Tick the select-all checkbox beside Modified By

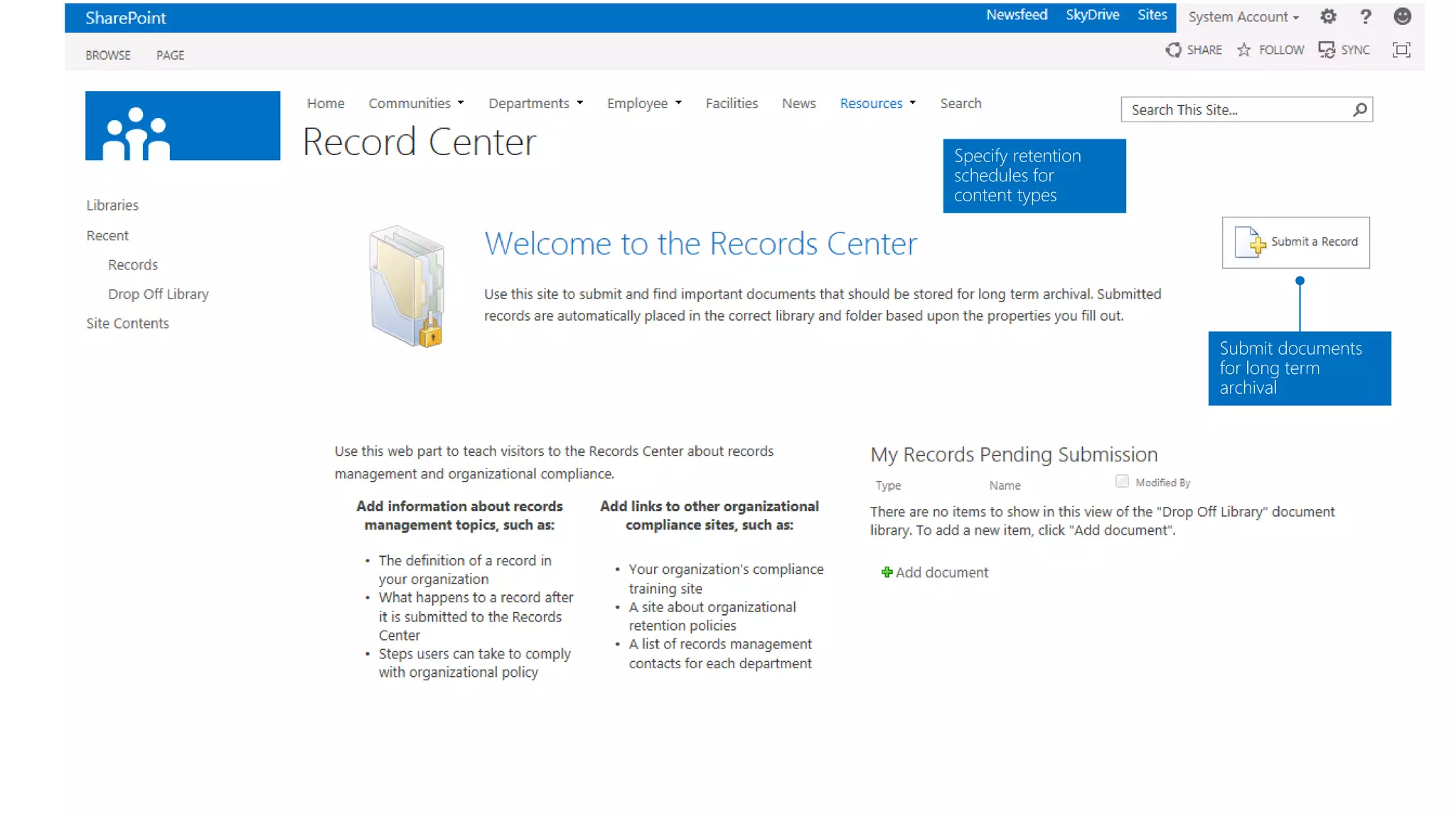click(1122, 481)
